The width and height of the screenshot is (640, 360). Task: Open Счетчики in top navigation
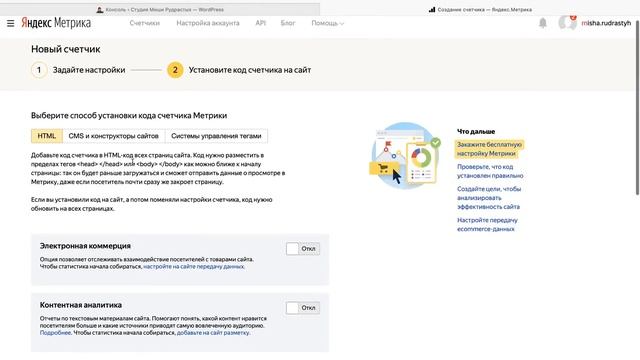point(144,23)
